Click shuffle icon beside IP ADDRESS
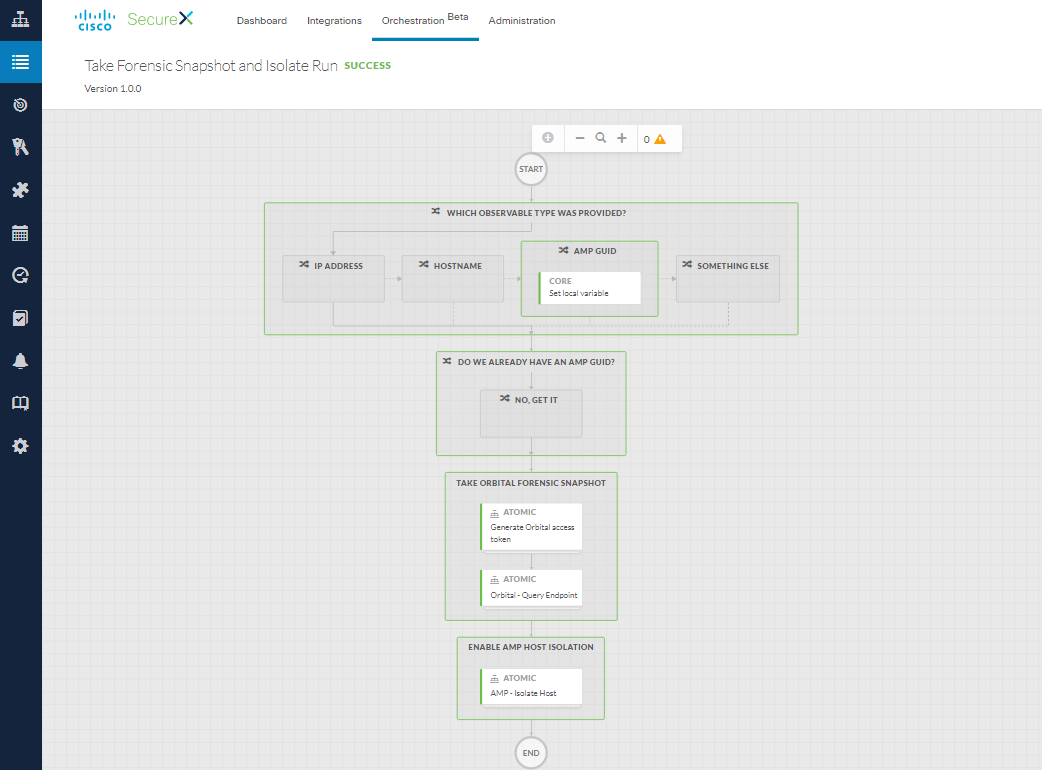Viewport: 1042px width, 770px height. point(304,264)
